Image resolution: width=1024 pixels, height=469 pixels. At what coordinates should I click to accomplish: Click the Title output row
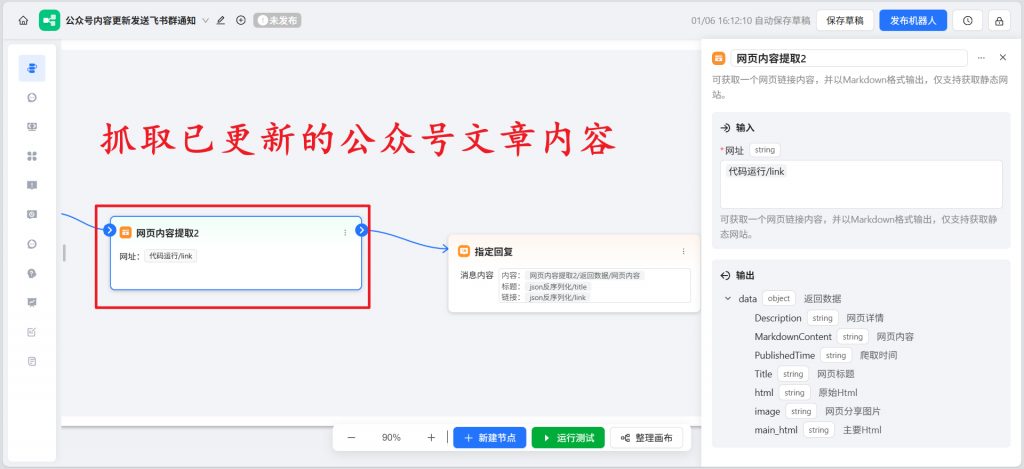(x=804, y=374)
